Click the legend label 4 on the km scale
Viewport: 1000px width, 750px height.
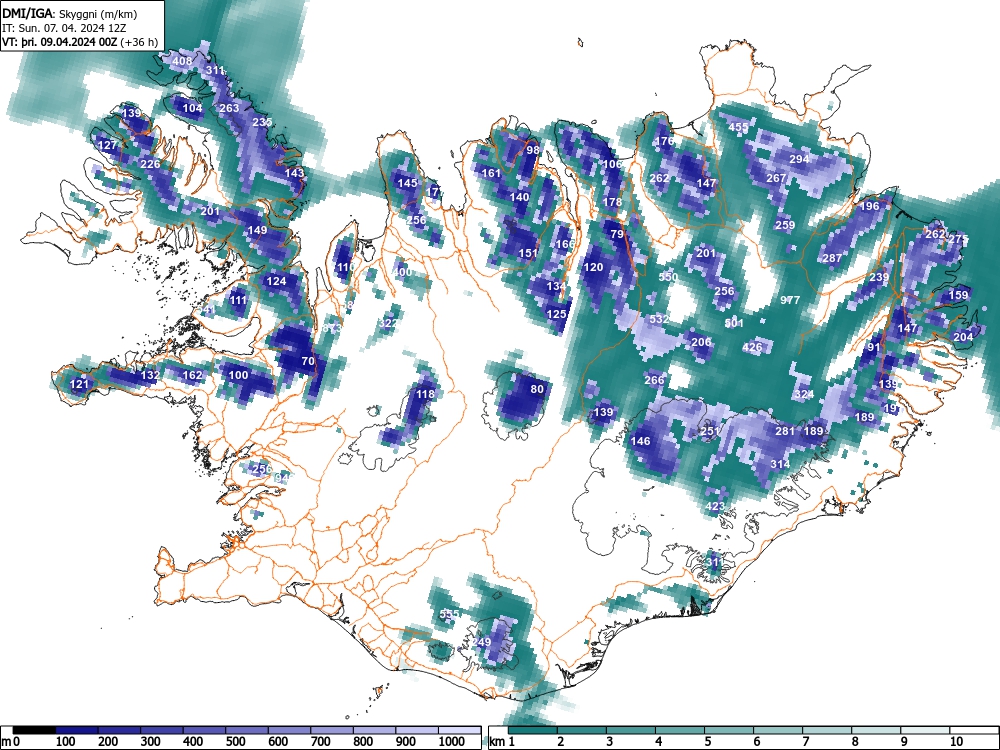pos(658,742)
